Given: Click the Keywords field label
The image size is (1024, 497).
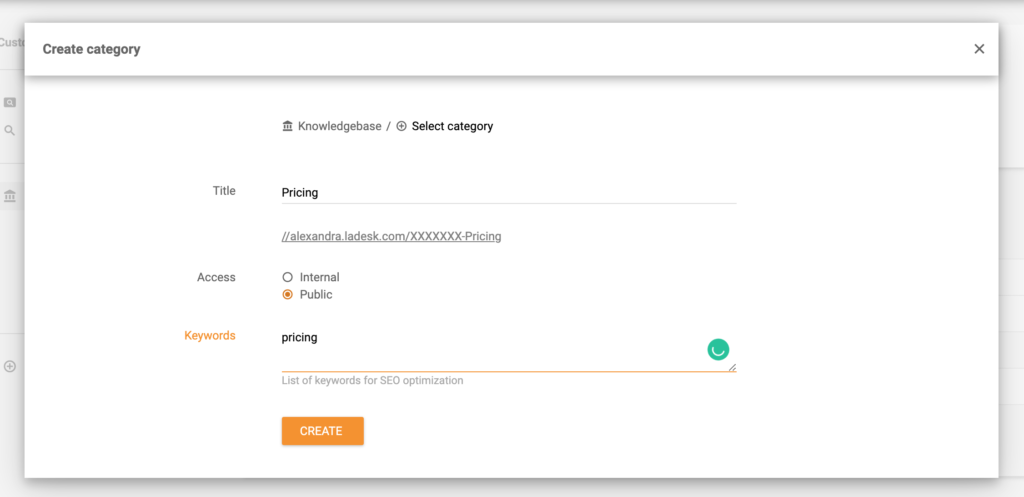Looking at the screenshot, I should tap(210, 336).
